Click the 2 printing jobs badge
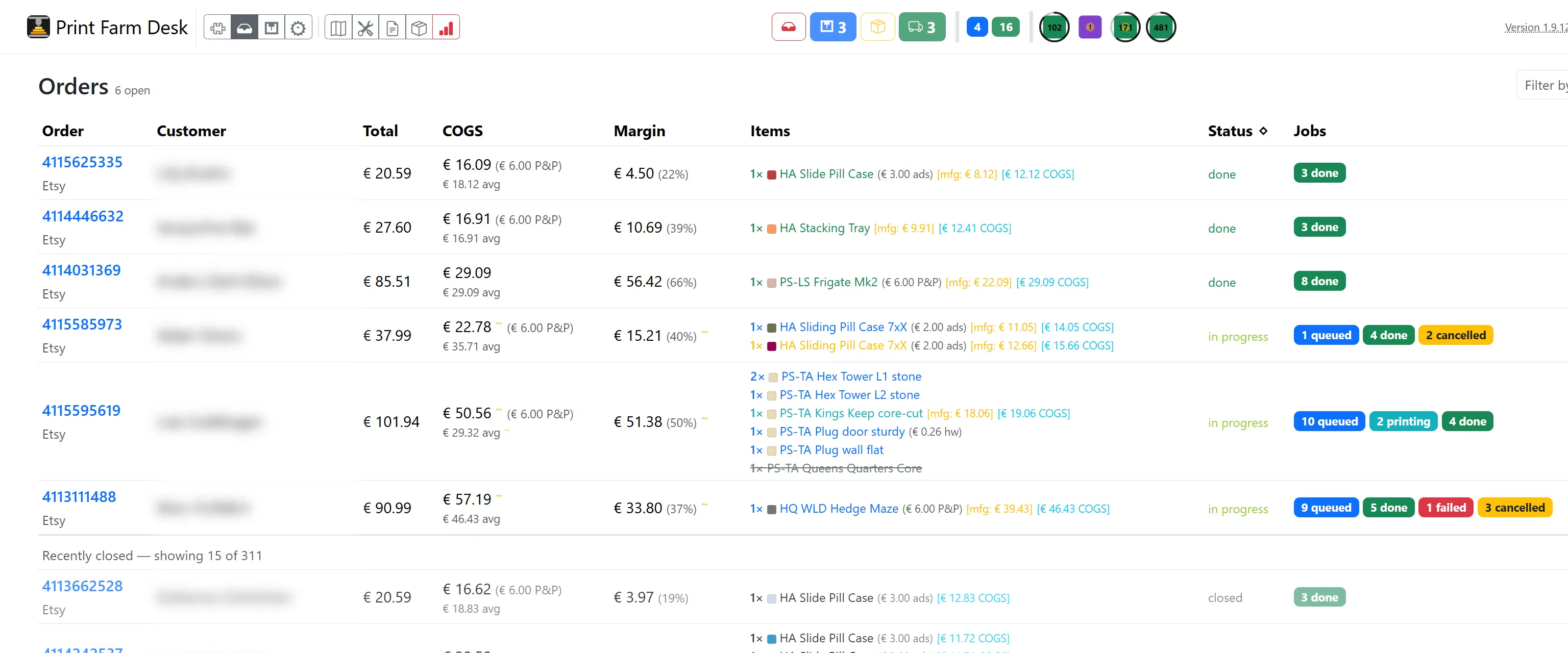This screenshot has width=1568, height=653. point(1403,422)
